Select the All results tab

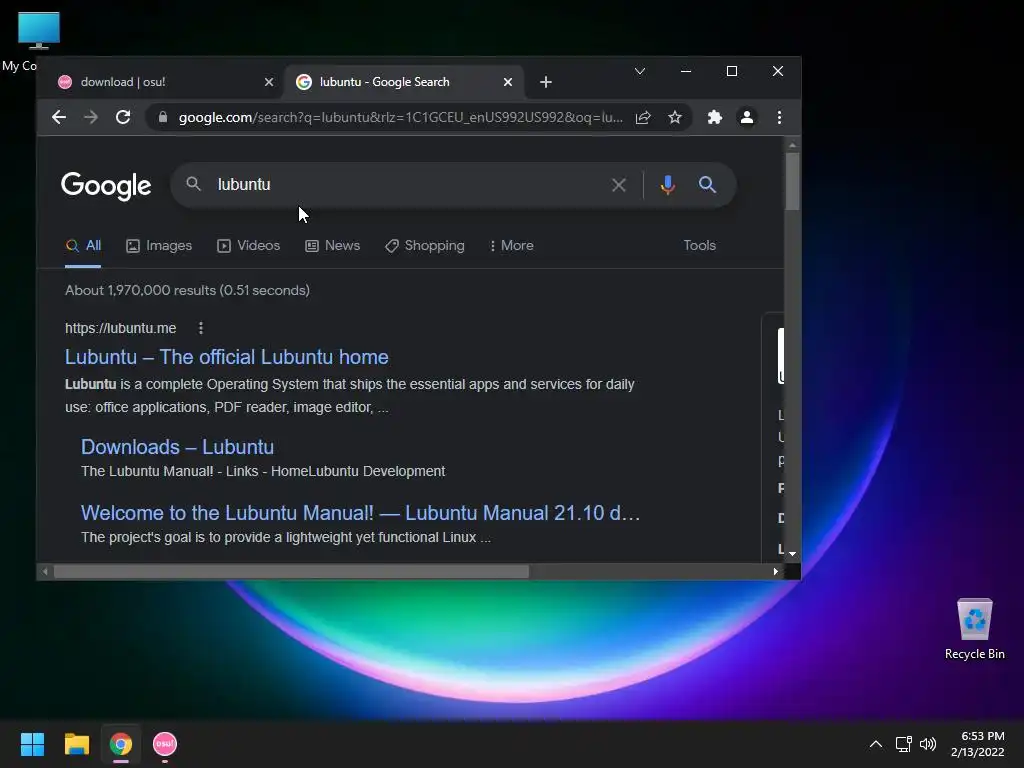(x=83, y=246)
